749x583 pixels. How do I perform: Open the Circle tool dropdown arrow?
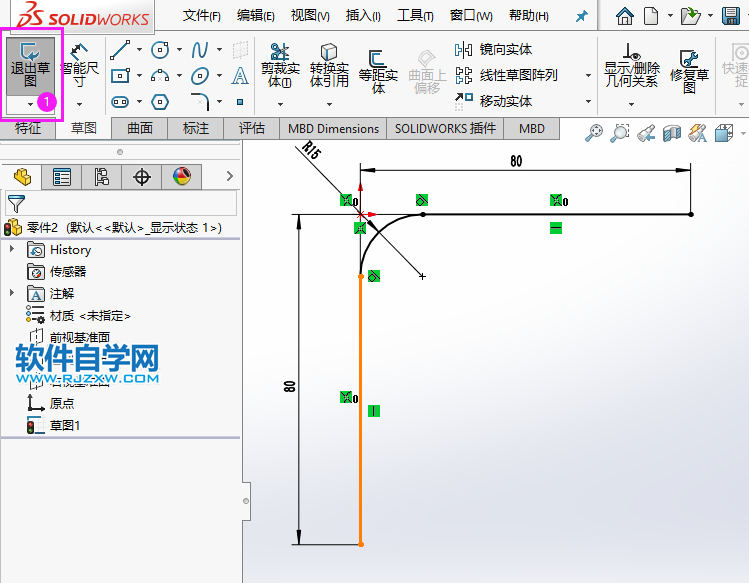[x=179, y=49]
